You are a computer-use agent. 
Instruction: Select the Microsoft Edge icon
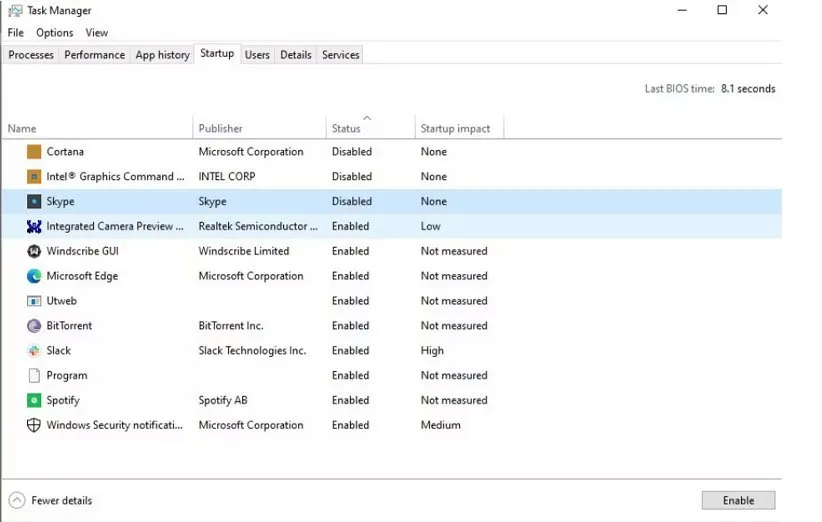(34, 276)
